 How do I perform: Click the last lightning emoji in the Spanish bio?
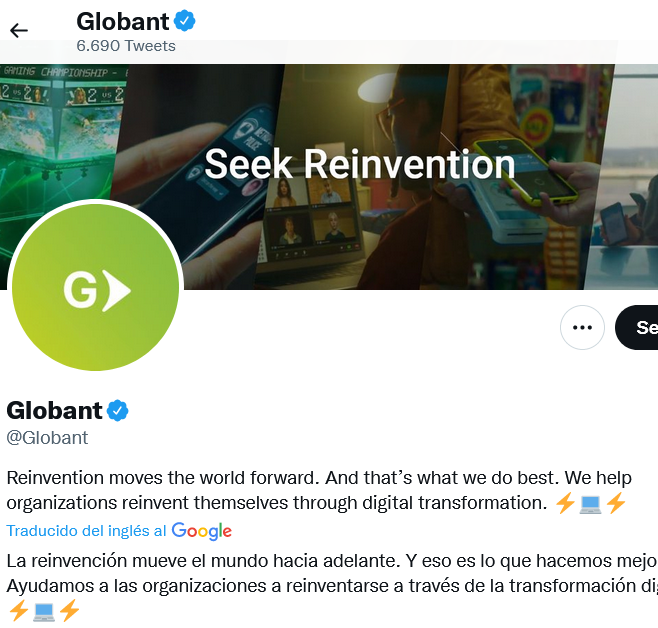tap(69, 611)
